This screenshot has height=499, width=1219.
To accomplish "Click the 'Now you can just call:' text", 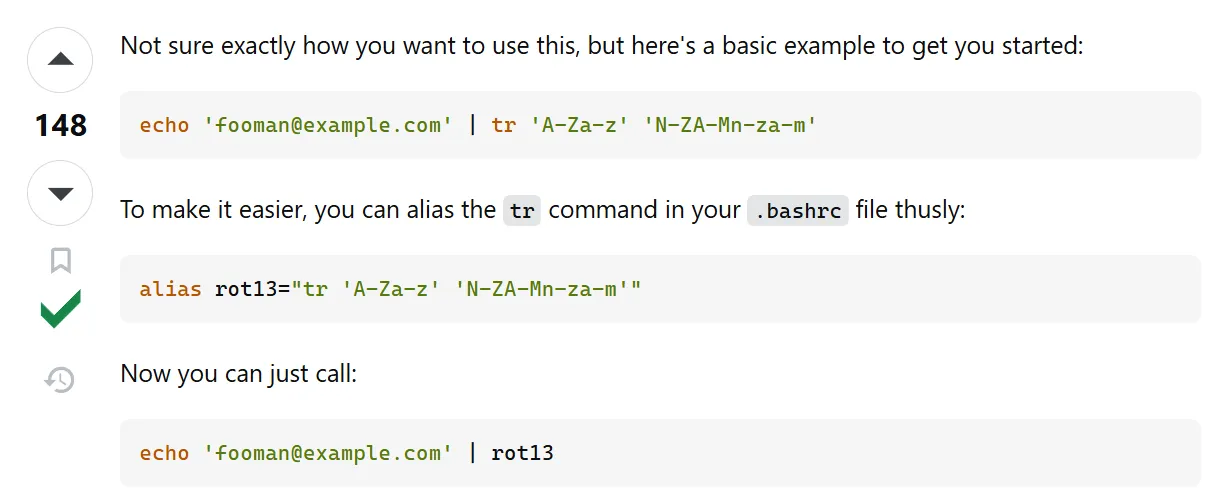I will pos(238,374).
